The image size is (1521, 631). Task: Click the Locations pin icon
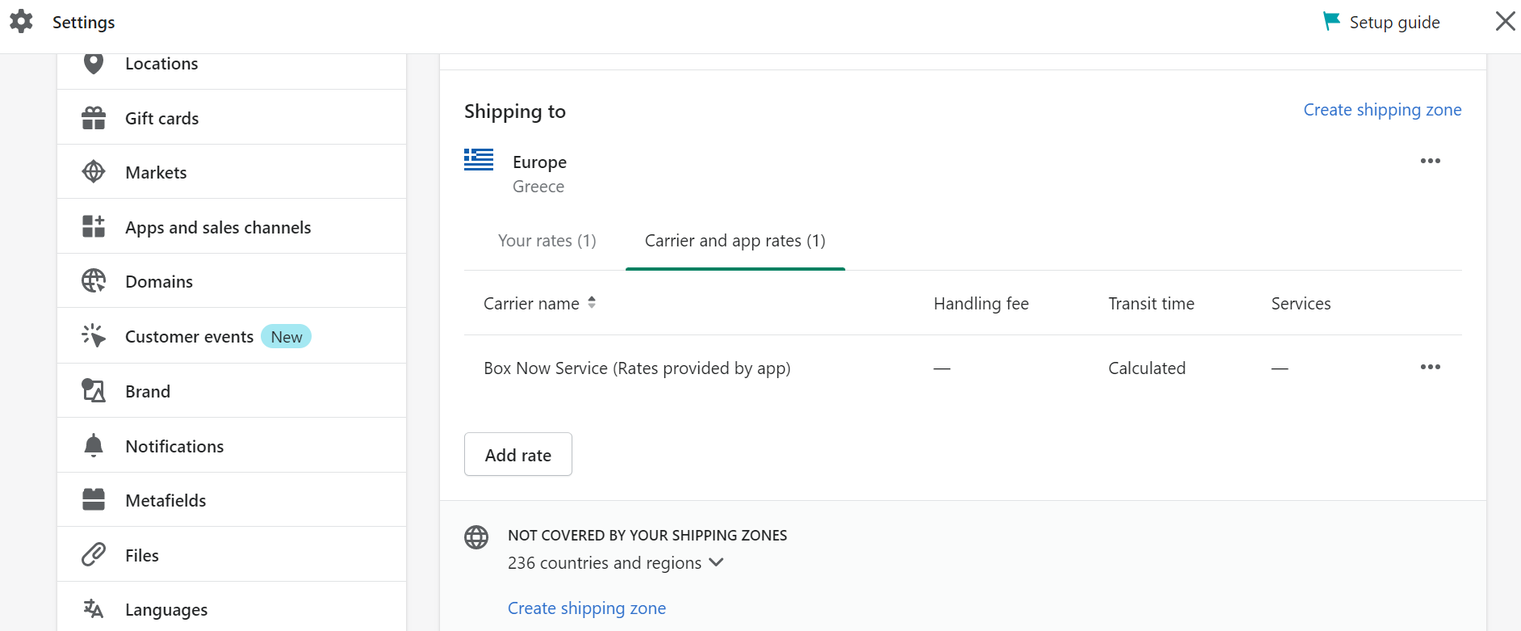pos(93,63)
